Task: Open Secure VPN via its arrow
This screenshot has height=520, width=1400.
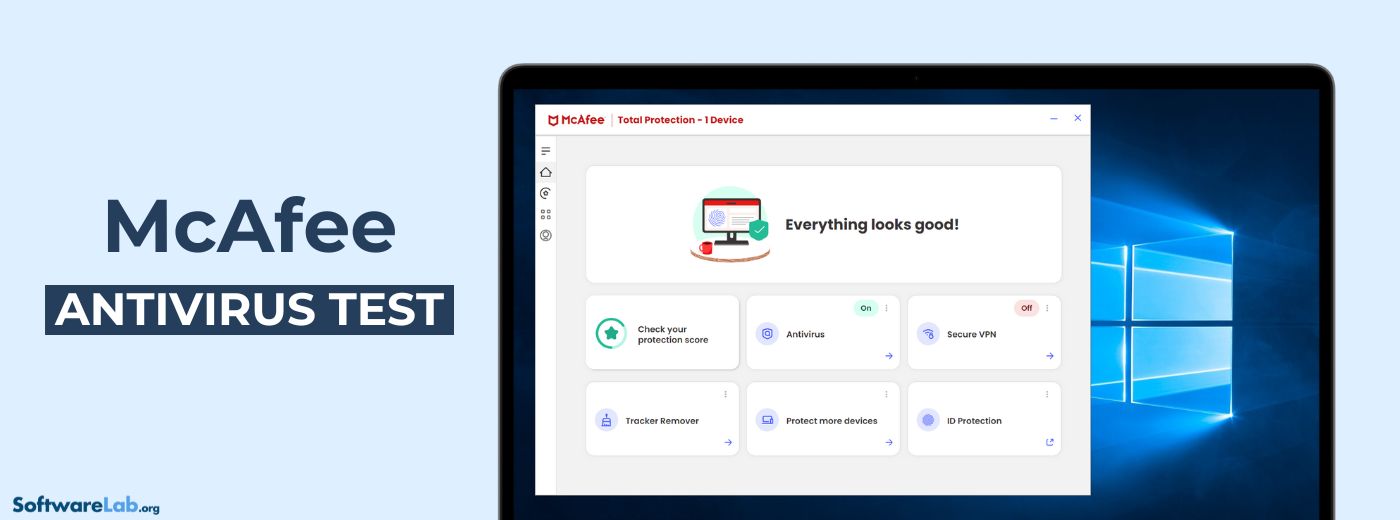Action: pyautogui.click(x=1050, y=356)
